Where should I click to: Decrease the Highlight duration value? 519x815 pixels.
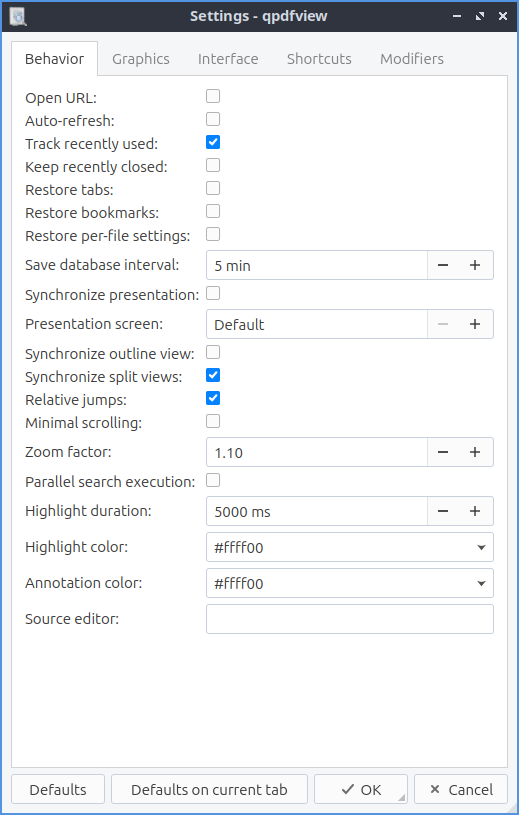click(443, 511)
